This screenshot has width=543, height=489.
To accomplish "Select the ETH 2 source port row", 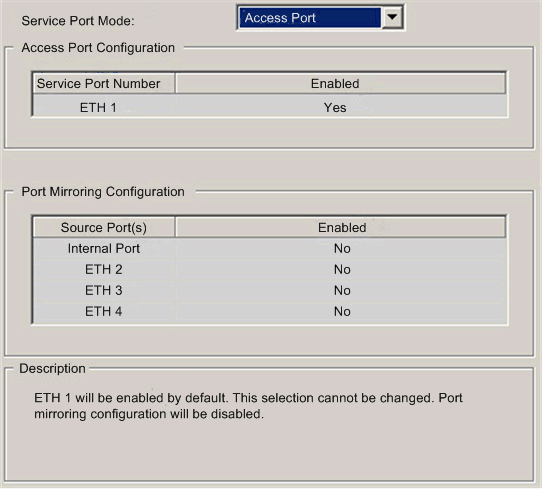I will 270,269.
